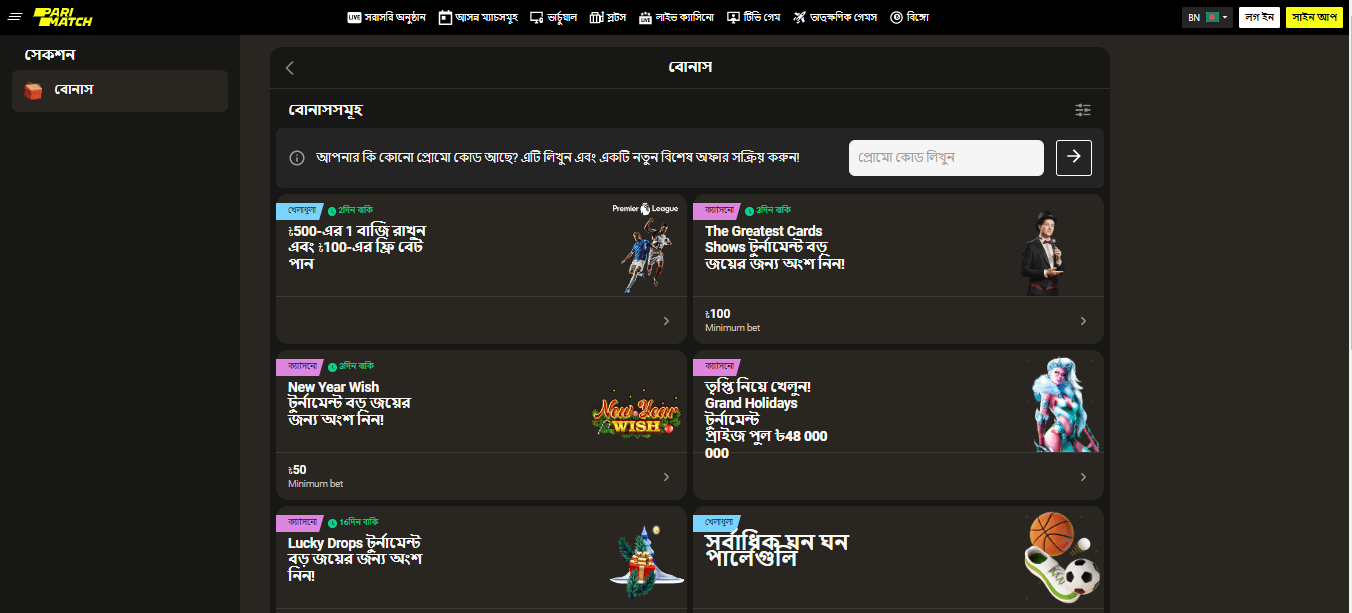Open স্লটস slots section
The image size is (1352, 613).
point(608,17)
